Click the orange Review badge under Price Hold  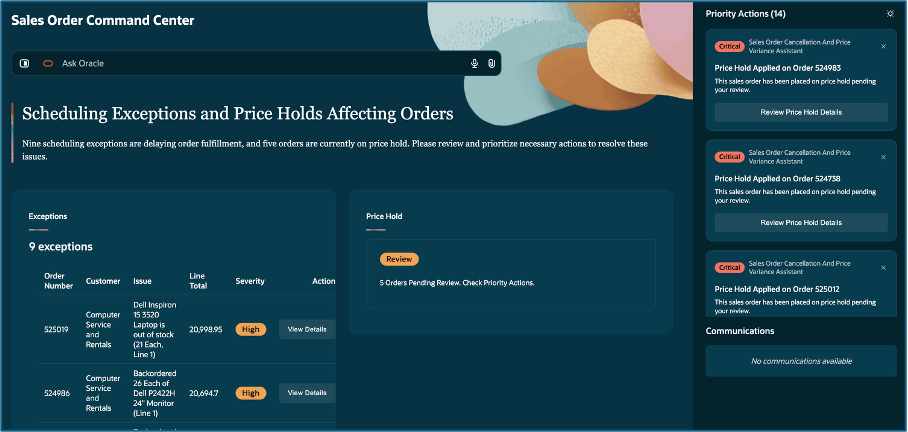(x=399, y=259)
